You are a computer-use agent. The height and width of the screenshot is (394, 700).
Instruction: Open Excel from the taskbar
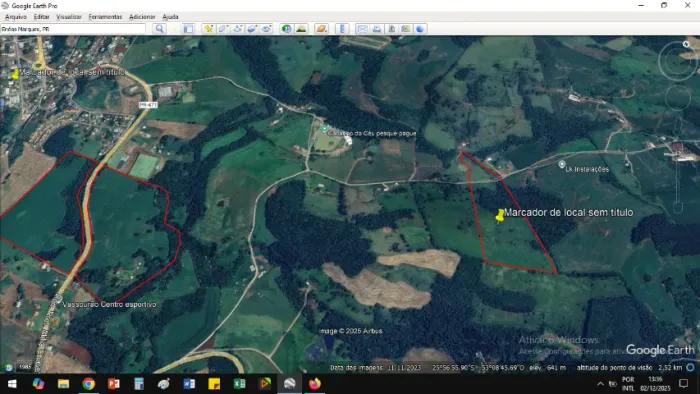pos(239,384)
